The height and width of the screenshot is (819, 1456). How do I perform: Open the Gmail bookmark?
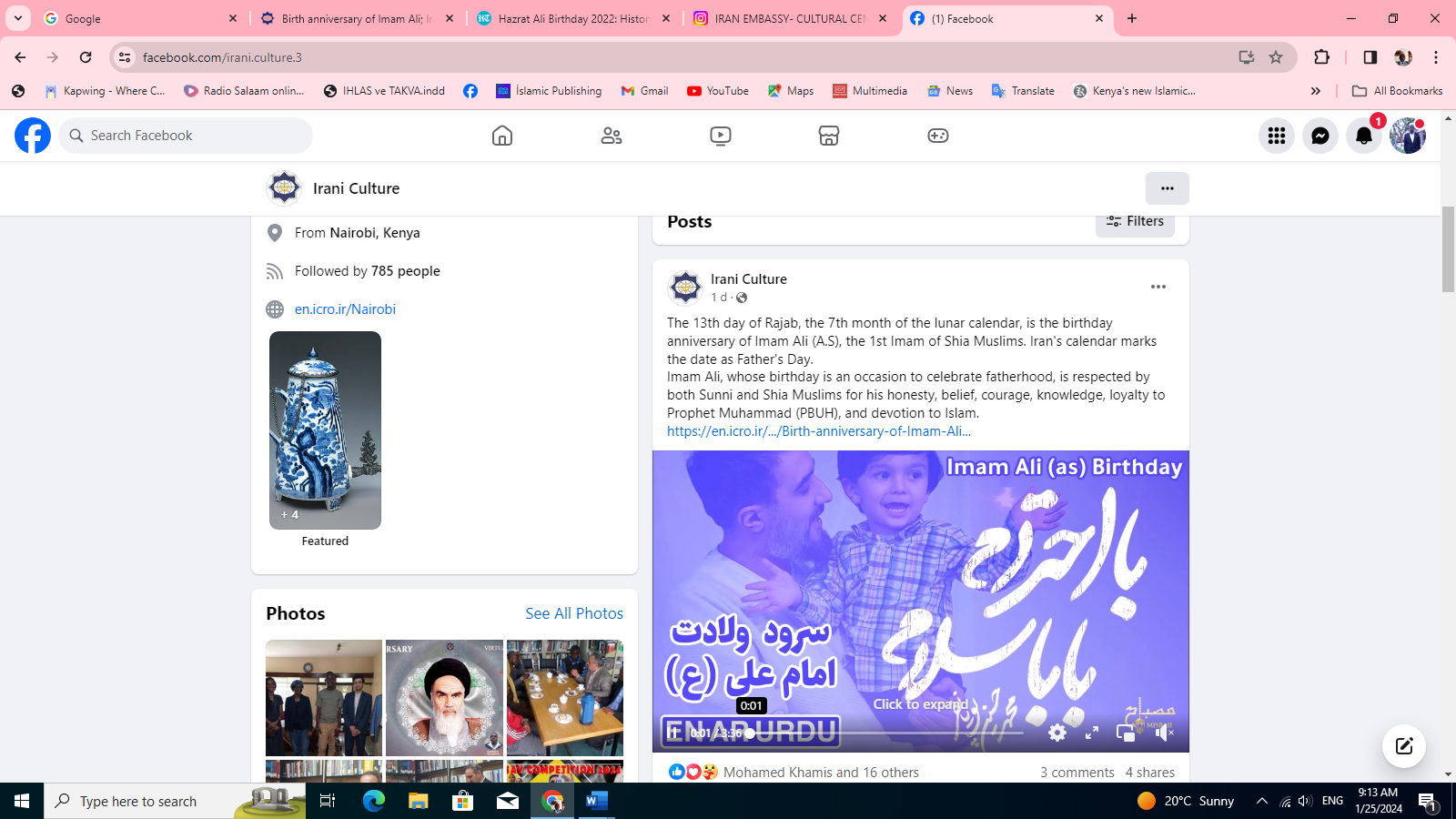[x=644, y=91]
